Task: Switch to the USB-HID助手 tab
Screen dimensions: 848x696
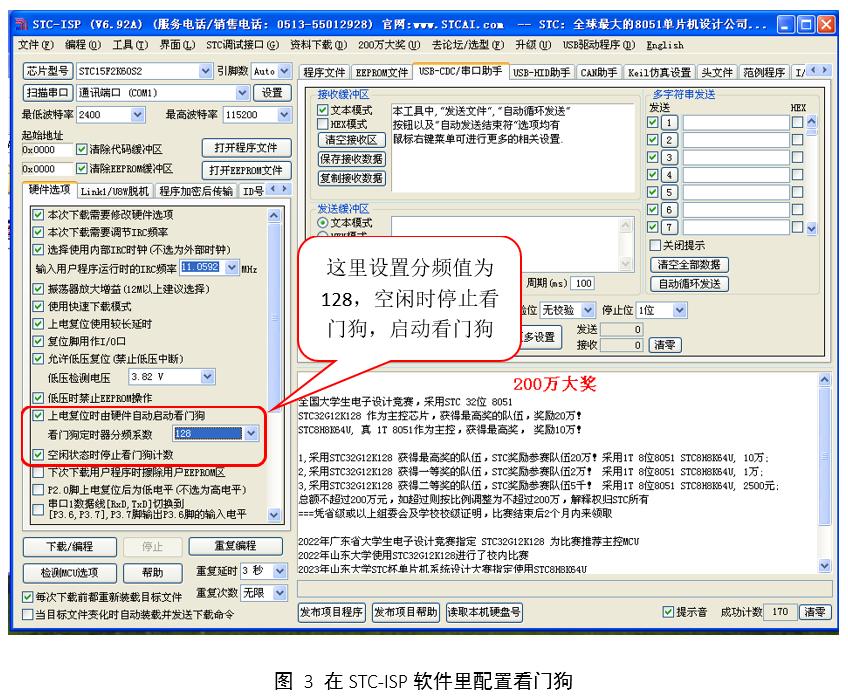Action: [x=541, y=72]
